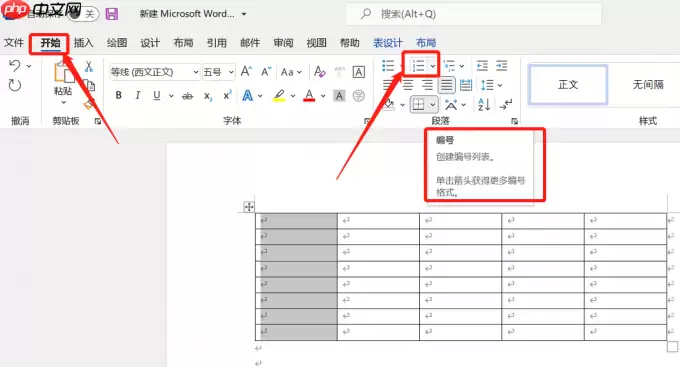The image size is (680, 367).
Task: Apply shading with the paint bucket
Action: click(389, 105)
